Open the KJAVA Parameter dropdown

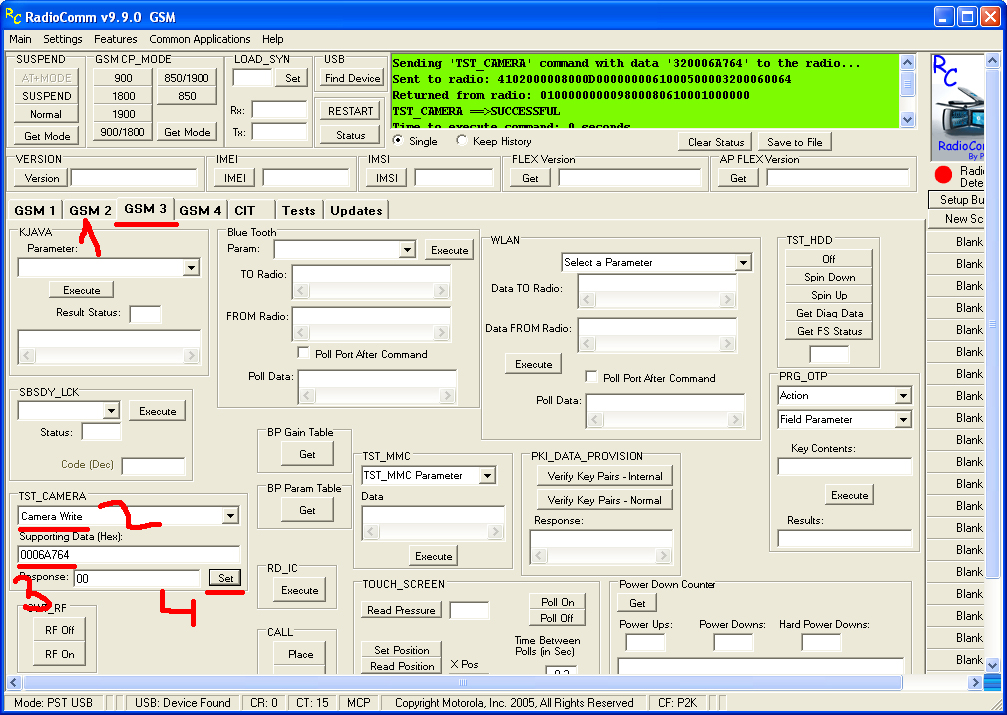click(x=191, y=267)
